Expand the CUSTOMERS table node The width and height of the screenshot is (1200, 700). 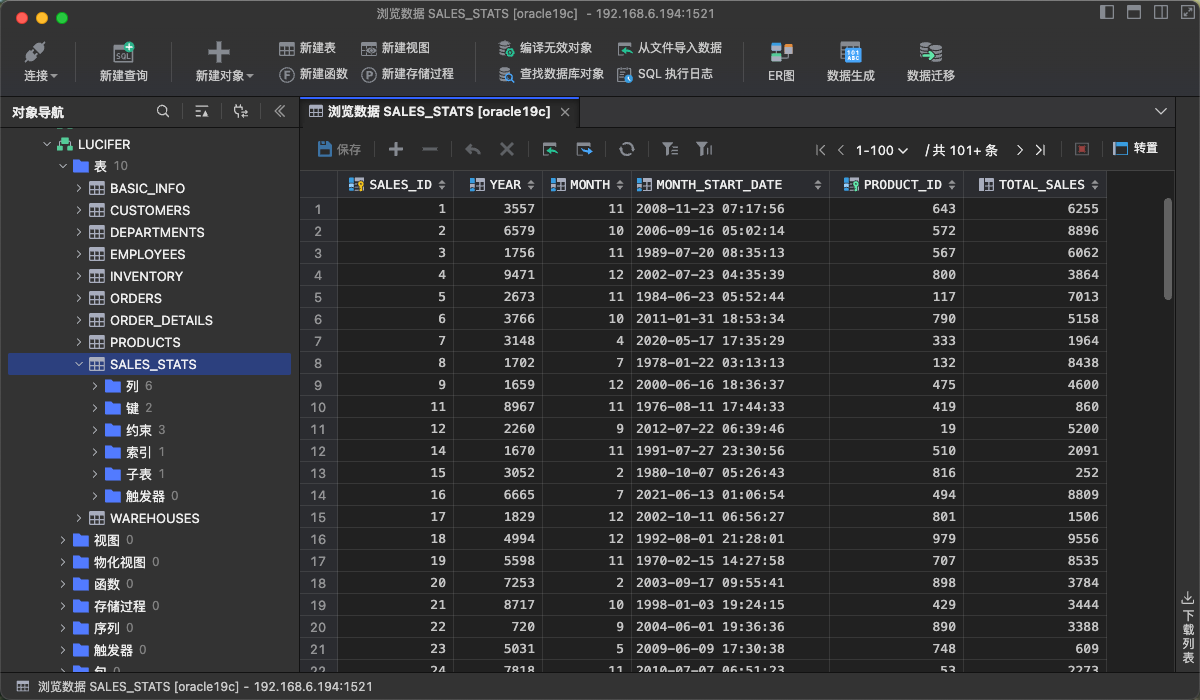click(x=79, y=210)
